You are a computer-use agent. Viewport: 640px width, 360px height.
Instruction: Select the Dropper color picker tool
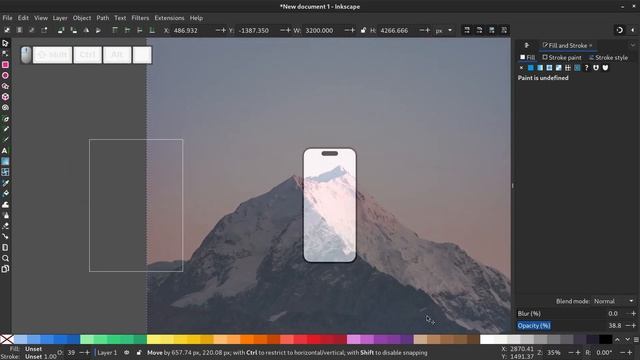pos(5,183)
